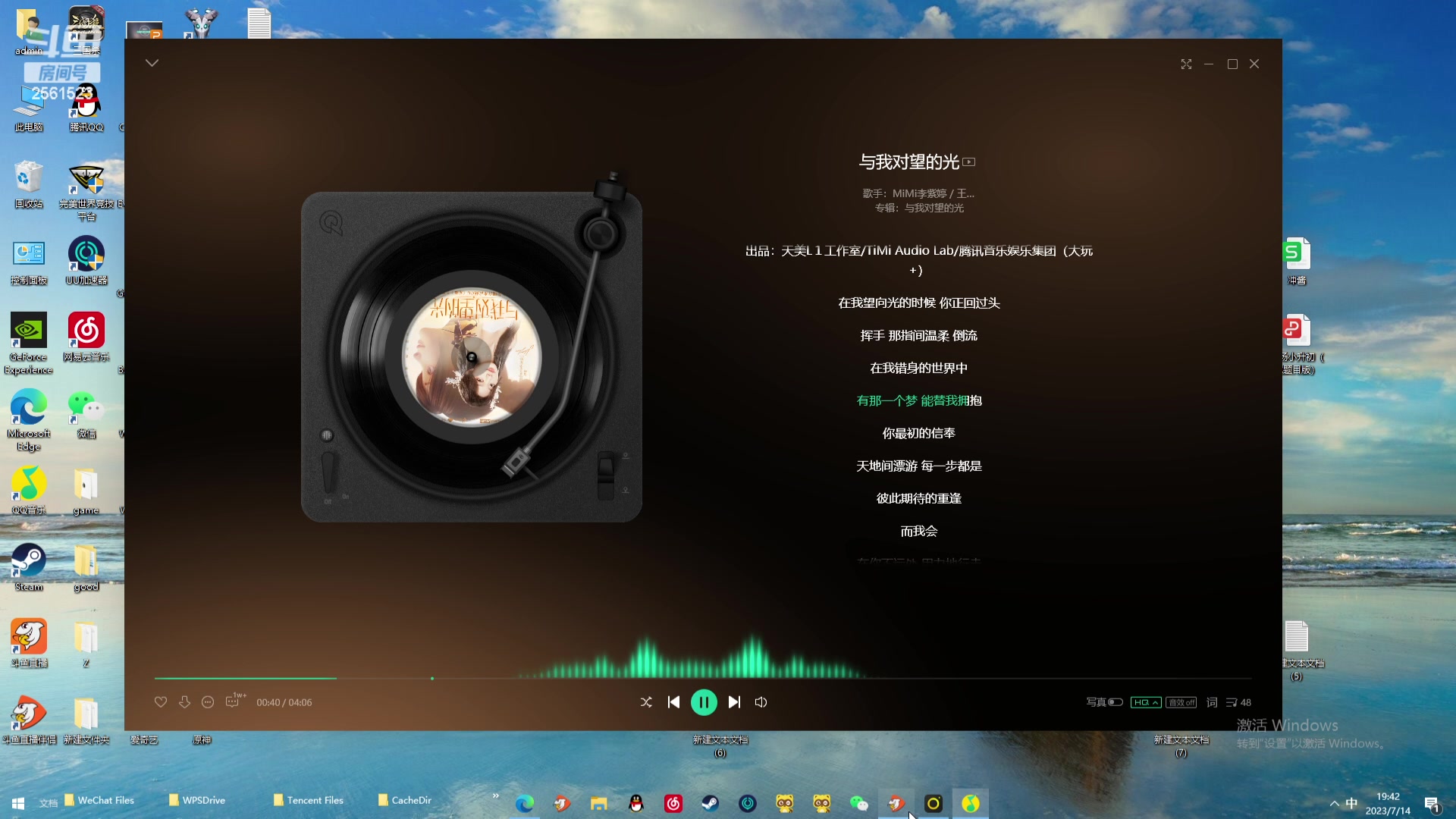Pause the playing song
Image resolution: width=1456 pixels, height=819 pixels.
[704, 702]
